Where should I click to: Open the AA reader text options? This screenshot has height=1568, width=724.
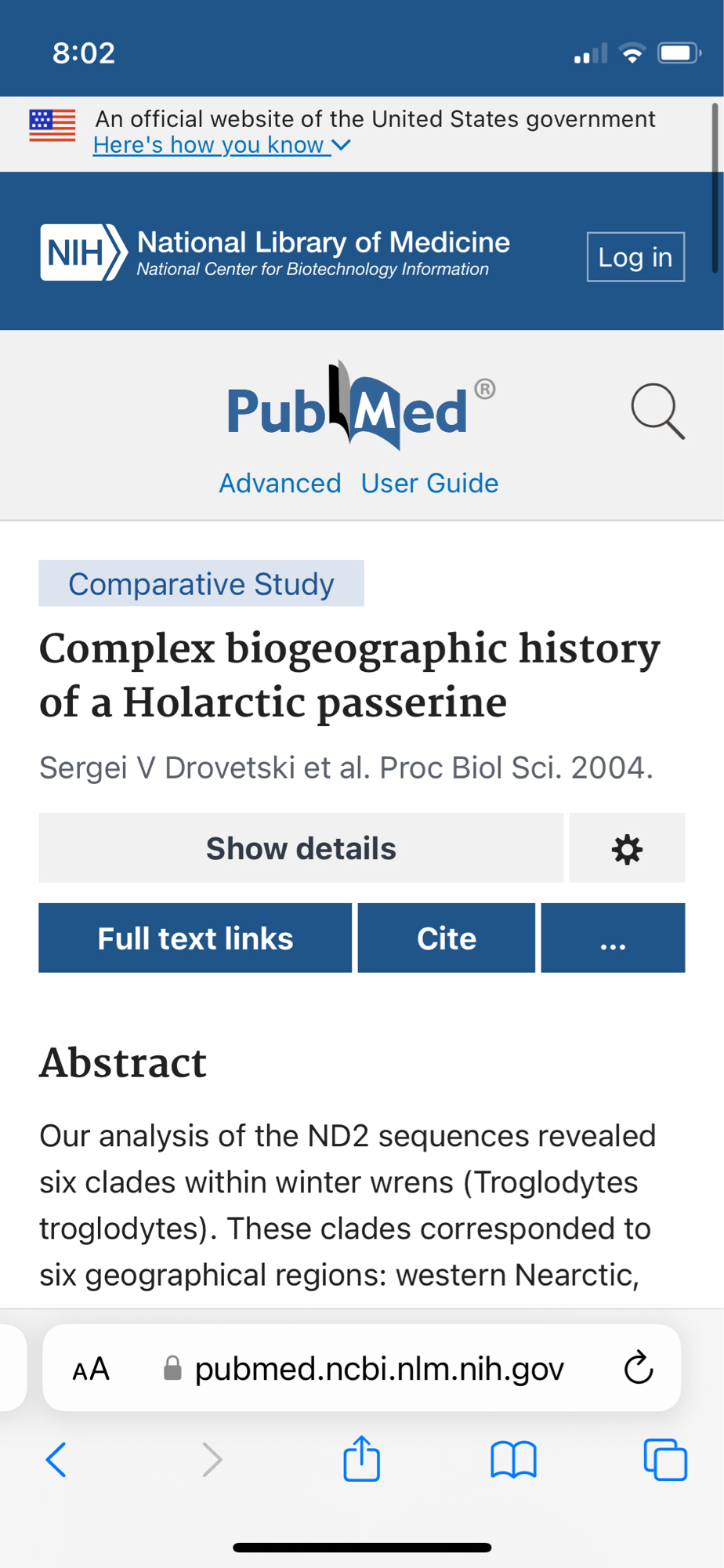(x=91, y=1370)
